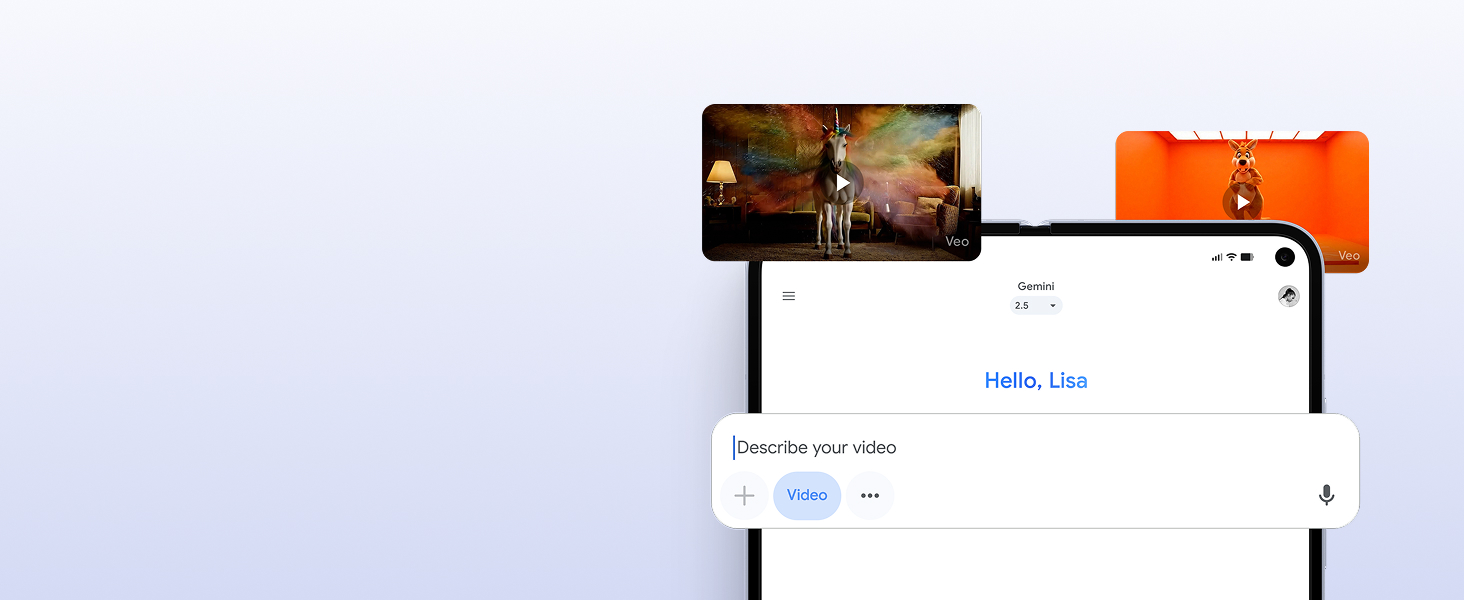Play the kangaroo video on orange background
The height and width of the screenshot is (600, 1464).
tap(1242, 202)
